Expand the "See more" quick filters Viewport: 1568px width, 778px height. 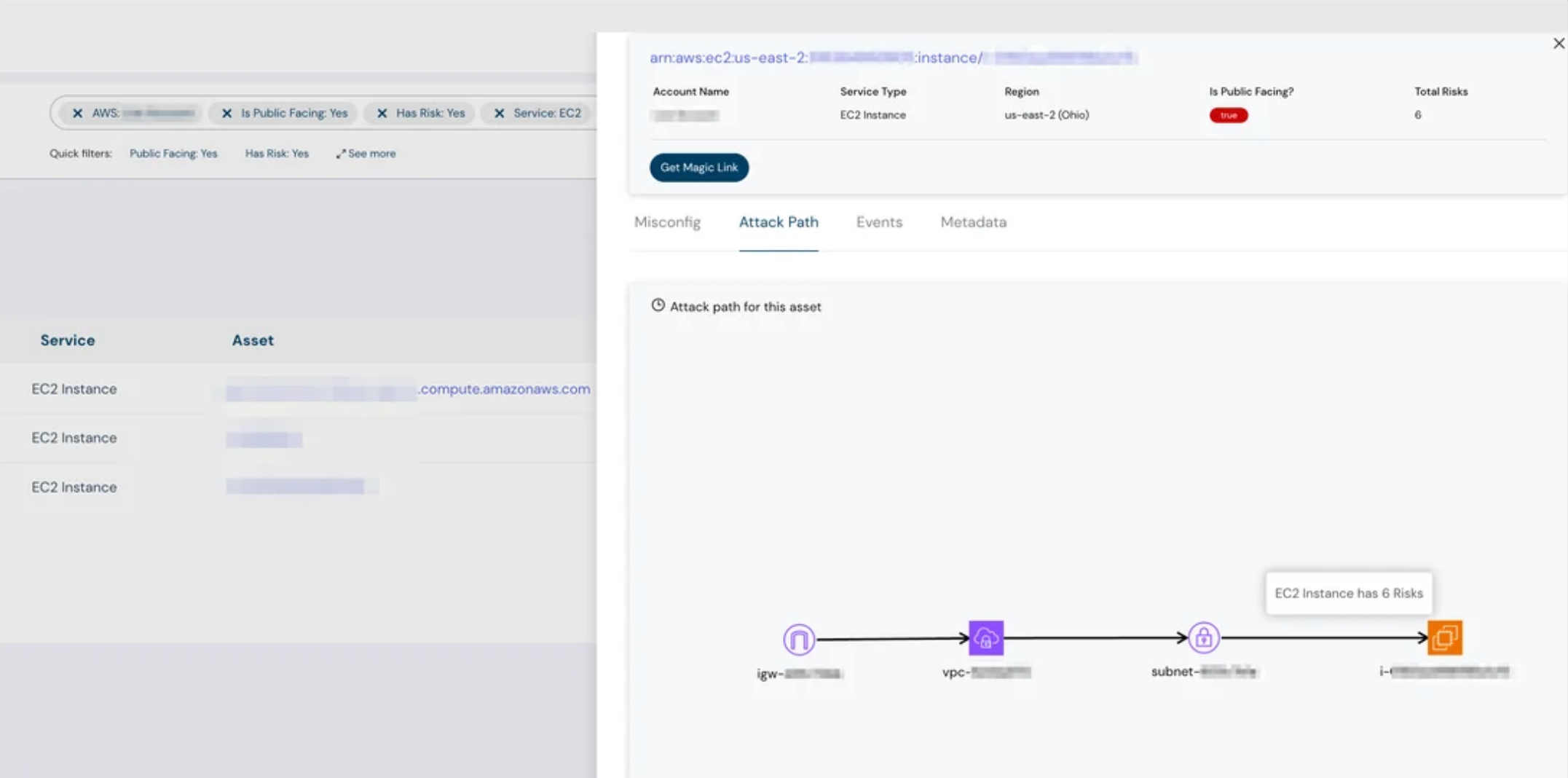(x=366, y=154)
